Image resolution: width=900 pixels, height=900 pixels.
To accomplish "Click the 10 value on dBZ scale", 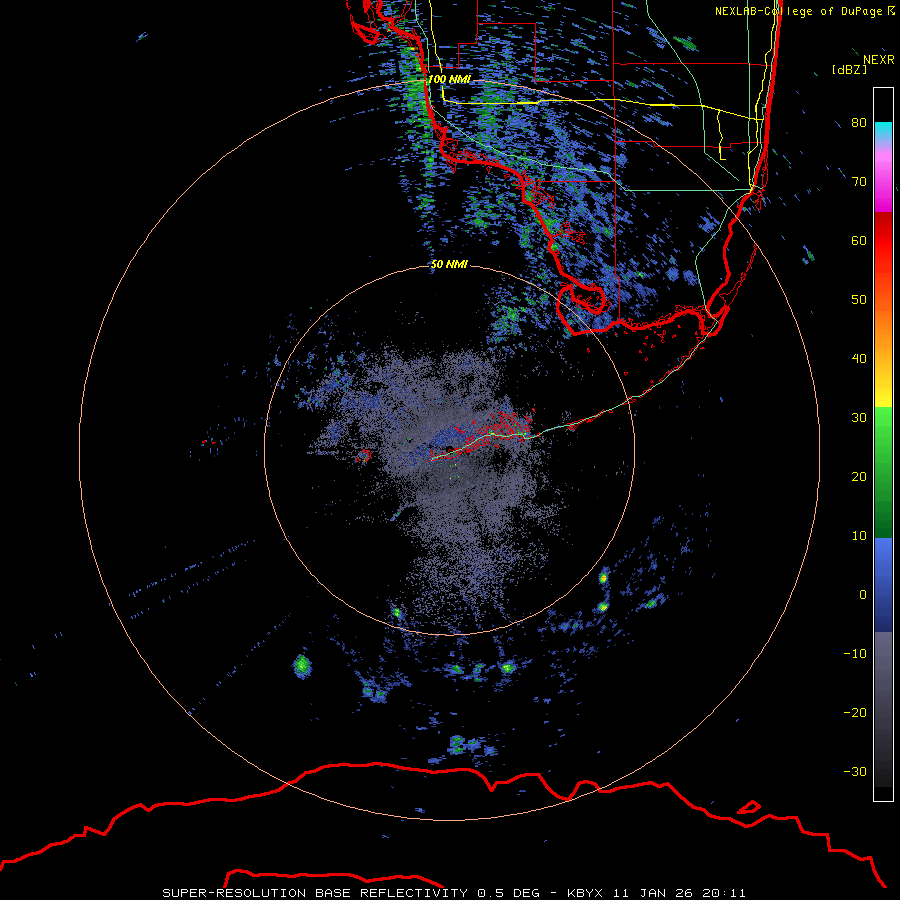I will click(x=859, y=536).
